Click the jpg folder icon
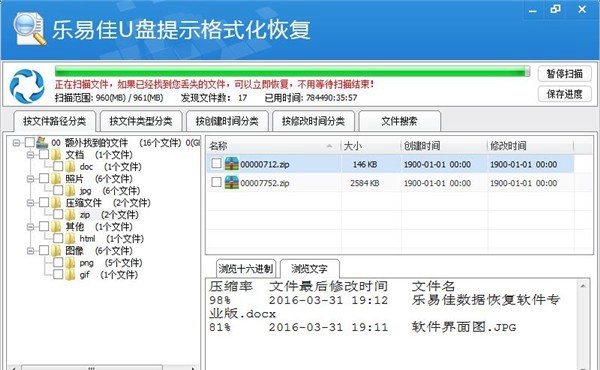The width and height of the screenshot is (600, 370). tap(70, 191)
